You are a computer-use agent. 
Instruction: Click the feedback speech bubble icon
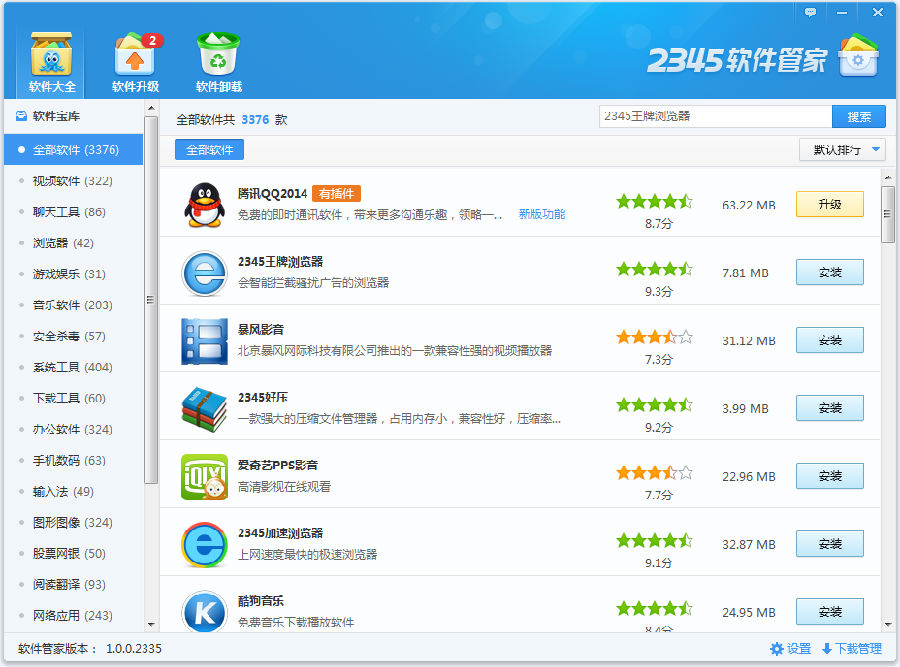tap(810, 12)
